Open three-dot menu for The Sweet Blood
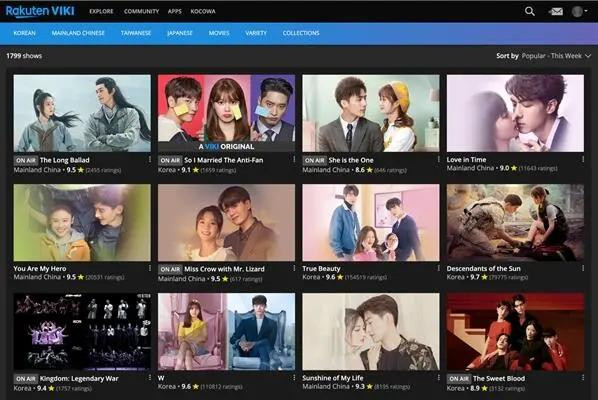 point(583,378)
